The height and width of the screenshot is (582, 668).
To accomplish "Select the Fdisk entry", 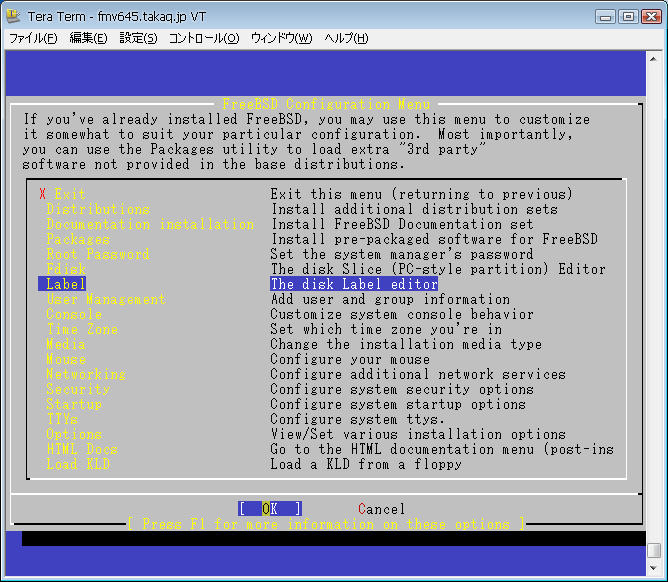I will pos(66,269).
